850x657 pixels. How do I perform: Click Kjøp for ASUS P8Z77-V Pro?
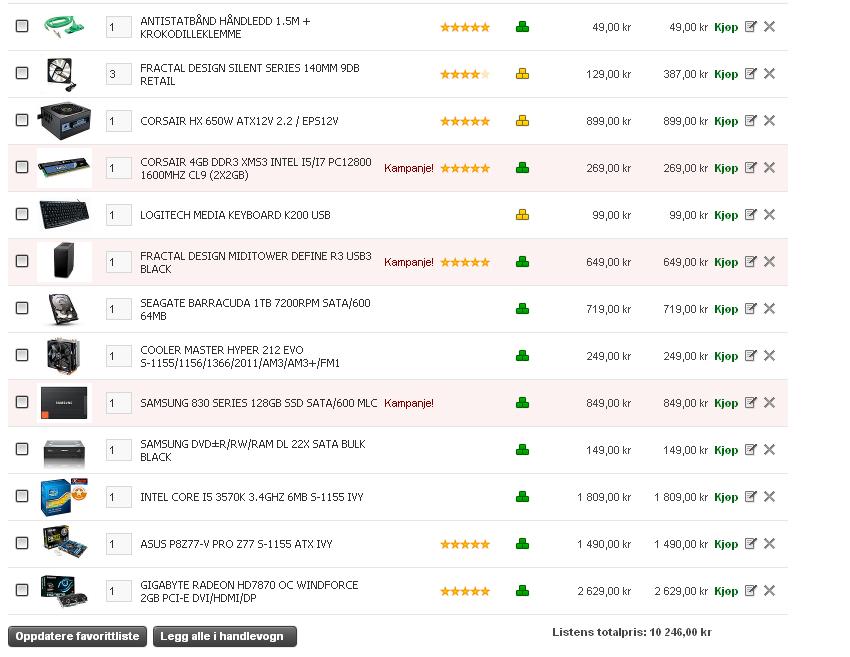726,544
